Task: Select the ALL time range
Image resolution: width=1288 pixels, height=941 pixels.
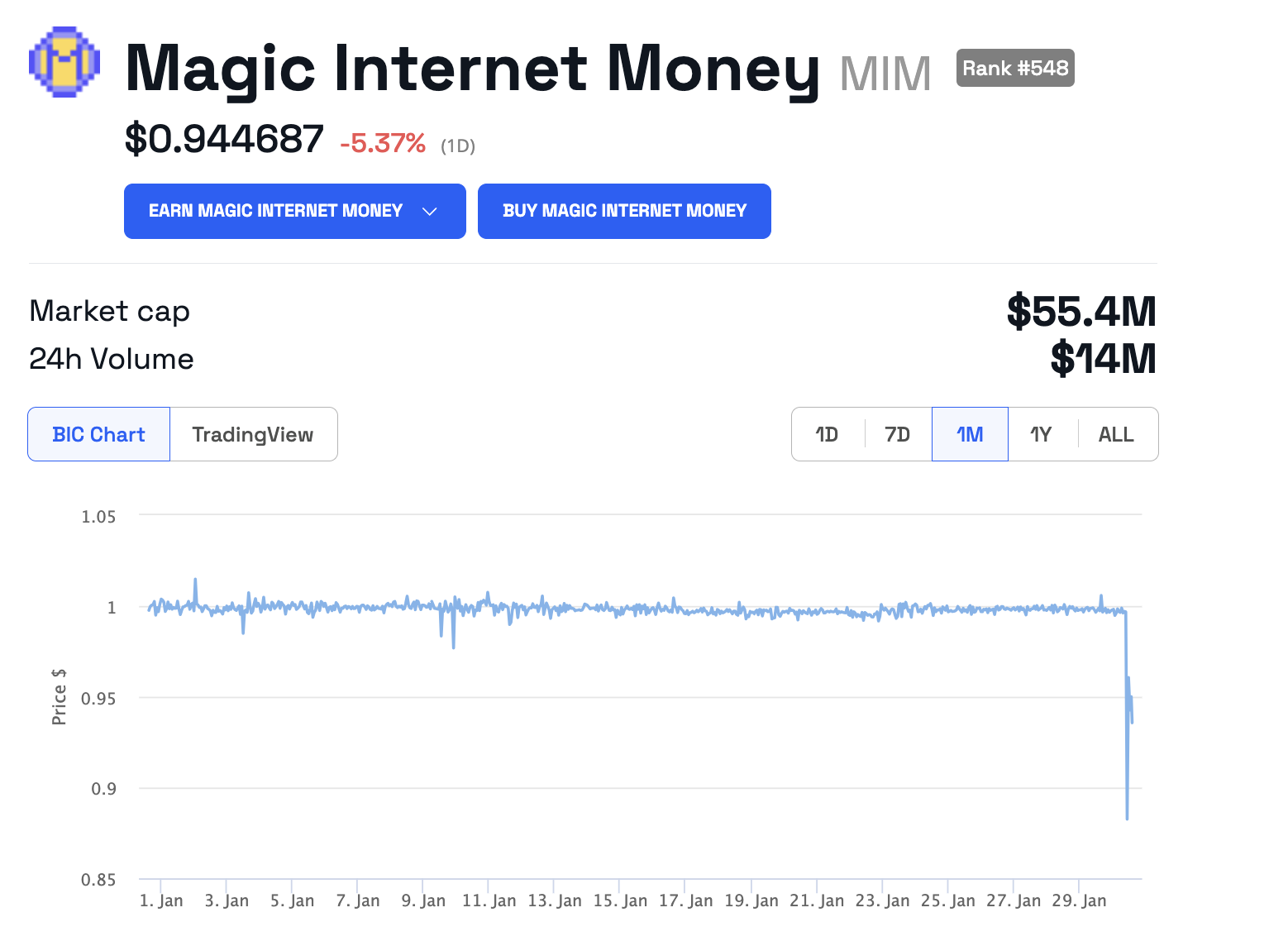Action: click(1116, 434)
